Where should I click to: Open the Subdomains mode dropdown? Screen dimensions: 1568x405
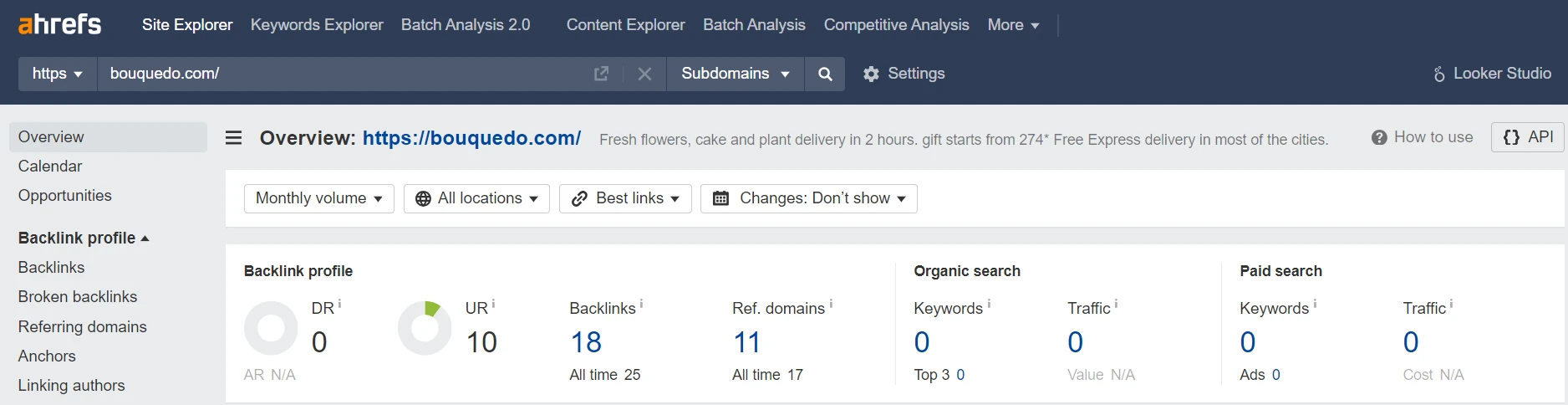tap(736, 74)
